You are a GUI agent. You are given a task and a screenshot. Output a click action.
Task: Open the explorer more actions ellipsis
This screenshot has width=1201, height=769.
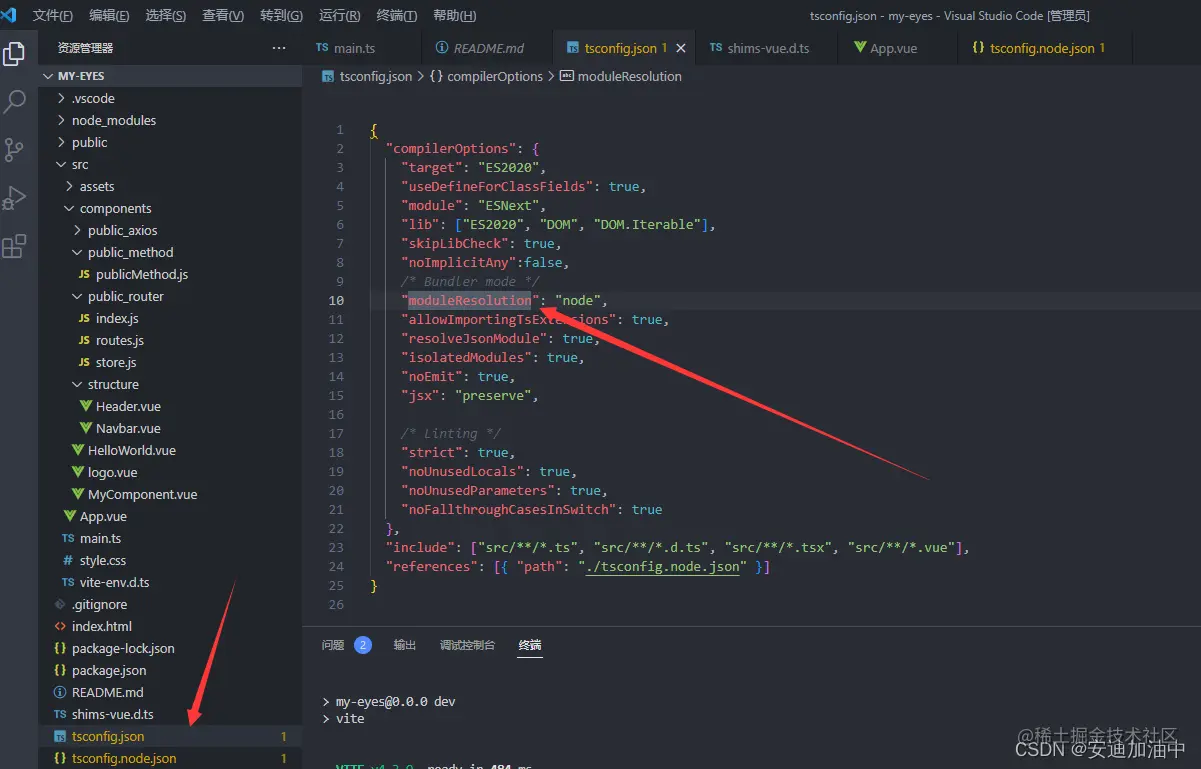click(279, 48)
